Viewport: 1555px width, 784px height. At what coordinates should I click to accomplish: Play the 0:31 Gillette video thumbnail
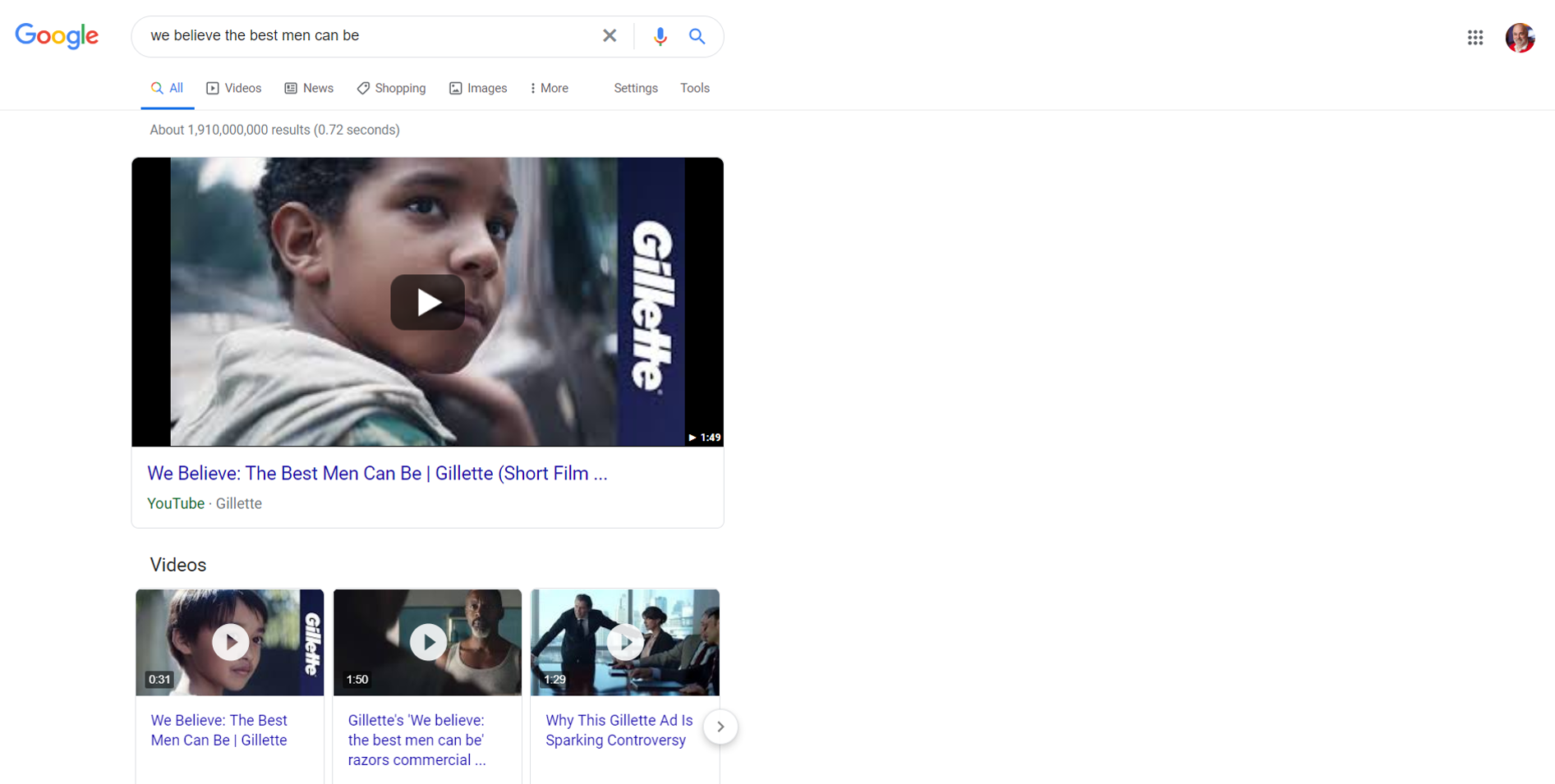click(230, 642)
